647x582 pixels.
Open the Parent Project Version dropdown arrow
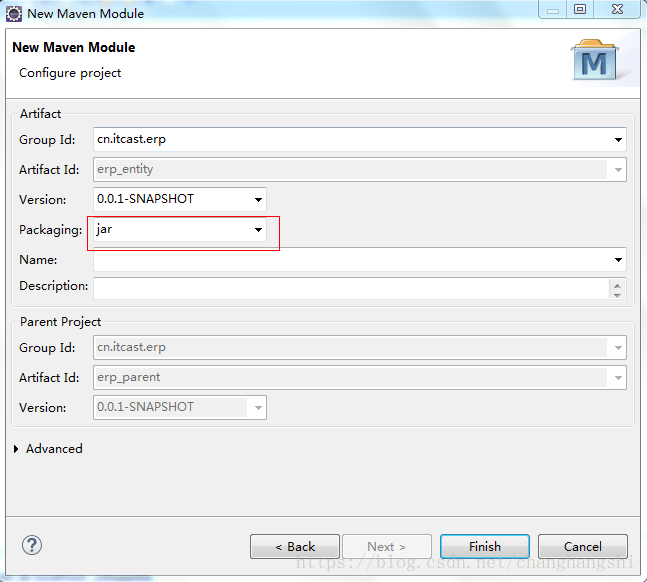[x=258, y=408]
